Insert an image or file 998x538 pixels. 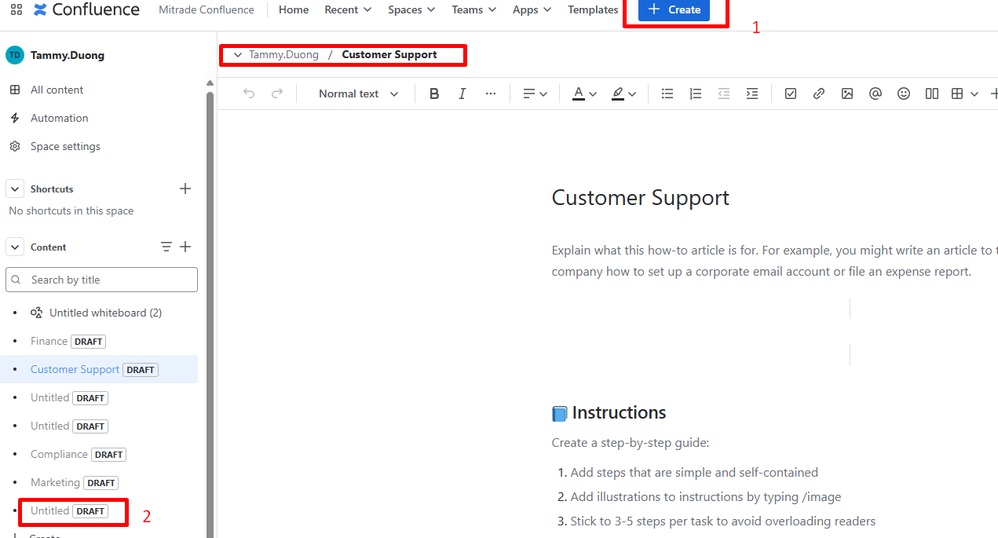point(847,94)
